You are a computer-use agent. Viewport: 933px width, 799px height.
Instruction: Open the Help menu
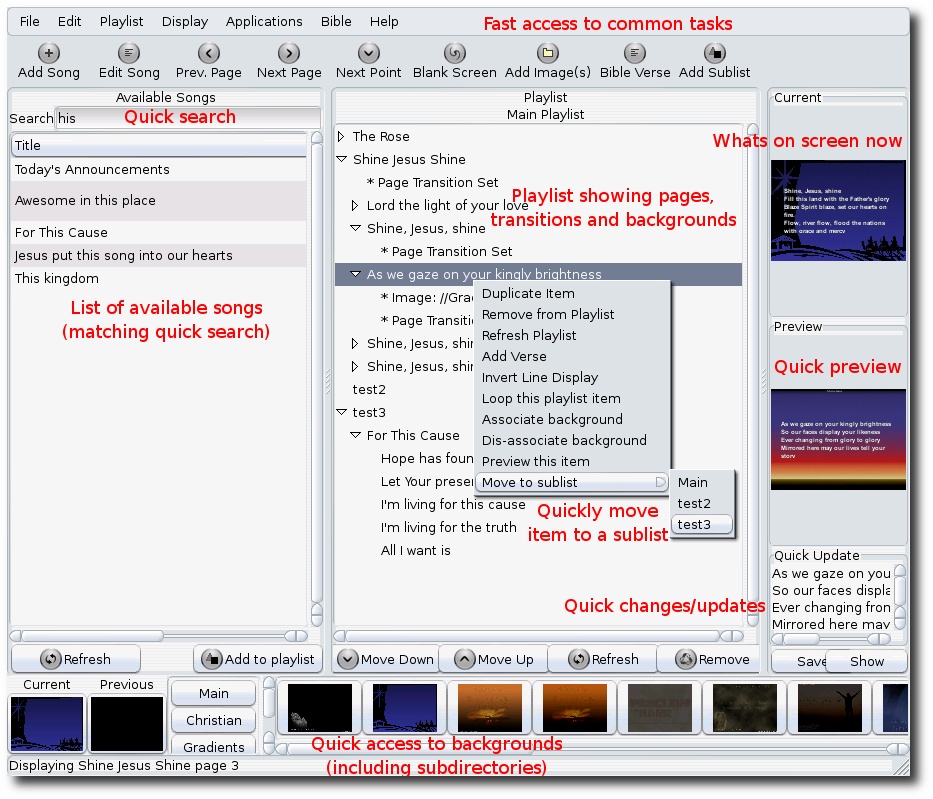pos(384,21)
